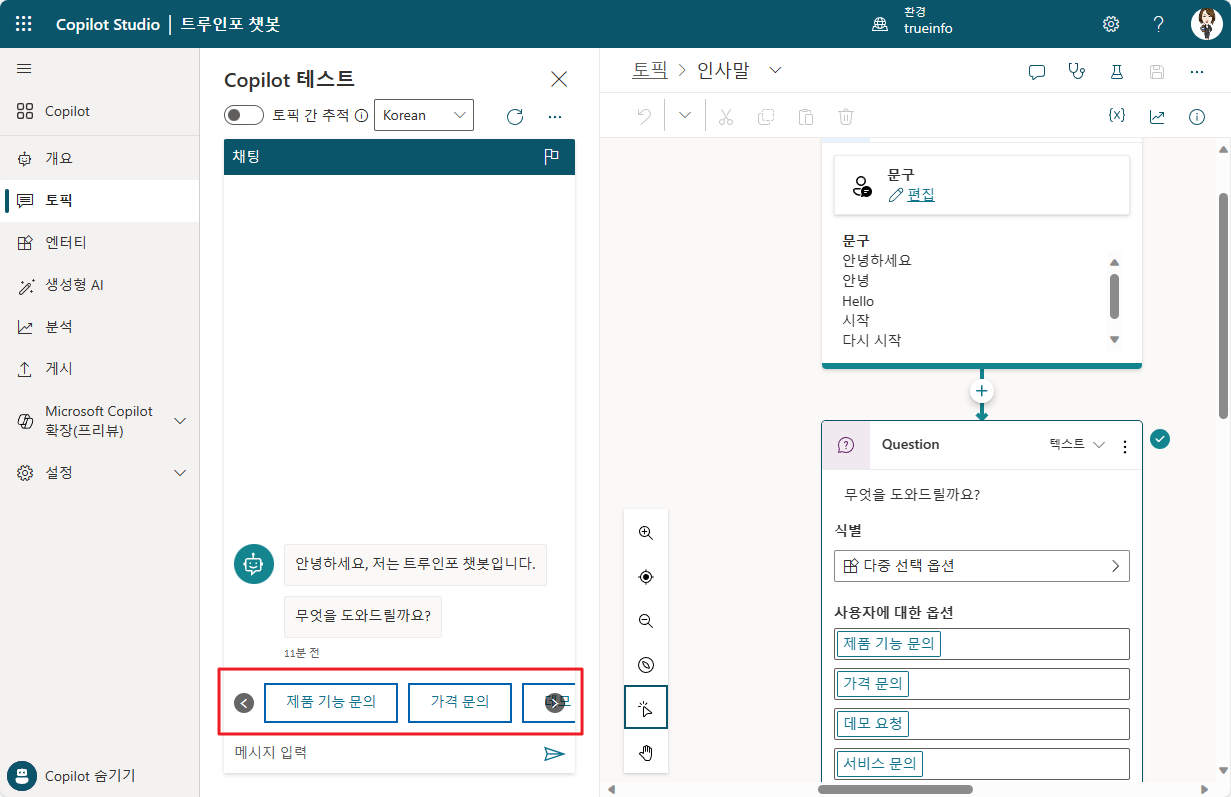
Task: Save the topic
Action: pyautogui.click(x=1157, y=72)
